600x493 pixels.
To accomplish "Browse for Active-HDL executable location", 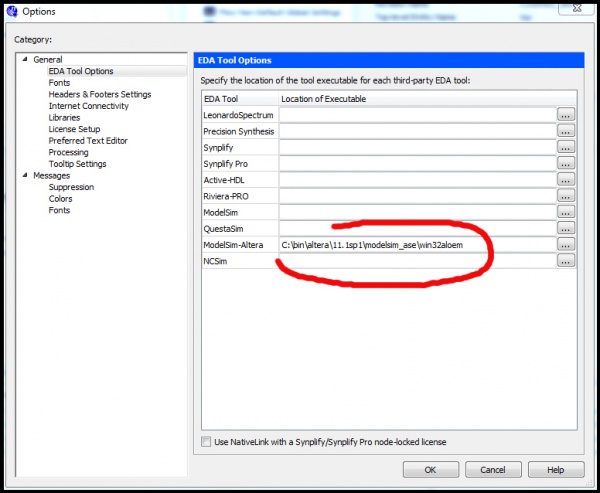I will [566, 180].
